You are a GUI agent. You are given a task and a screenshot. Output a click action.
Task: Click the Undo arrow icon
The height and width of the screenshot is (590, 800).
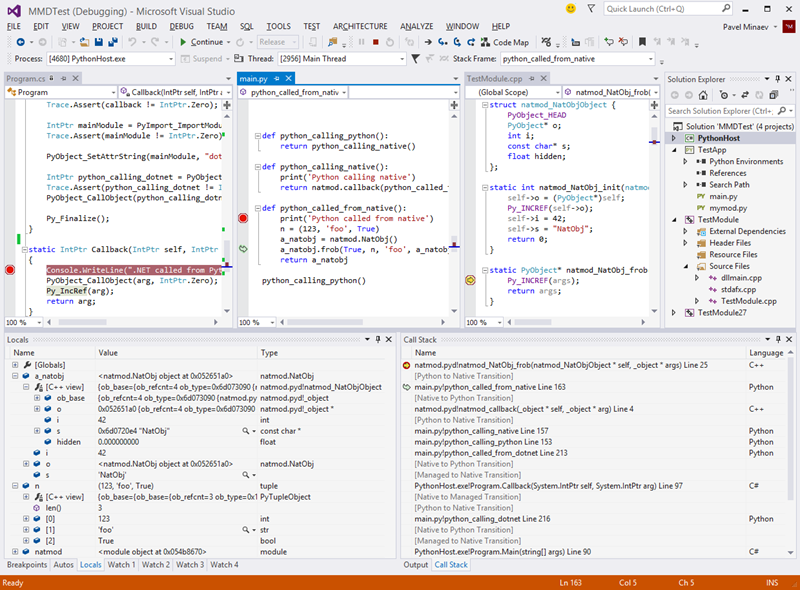[133, 42]
